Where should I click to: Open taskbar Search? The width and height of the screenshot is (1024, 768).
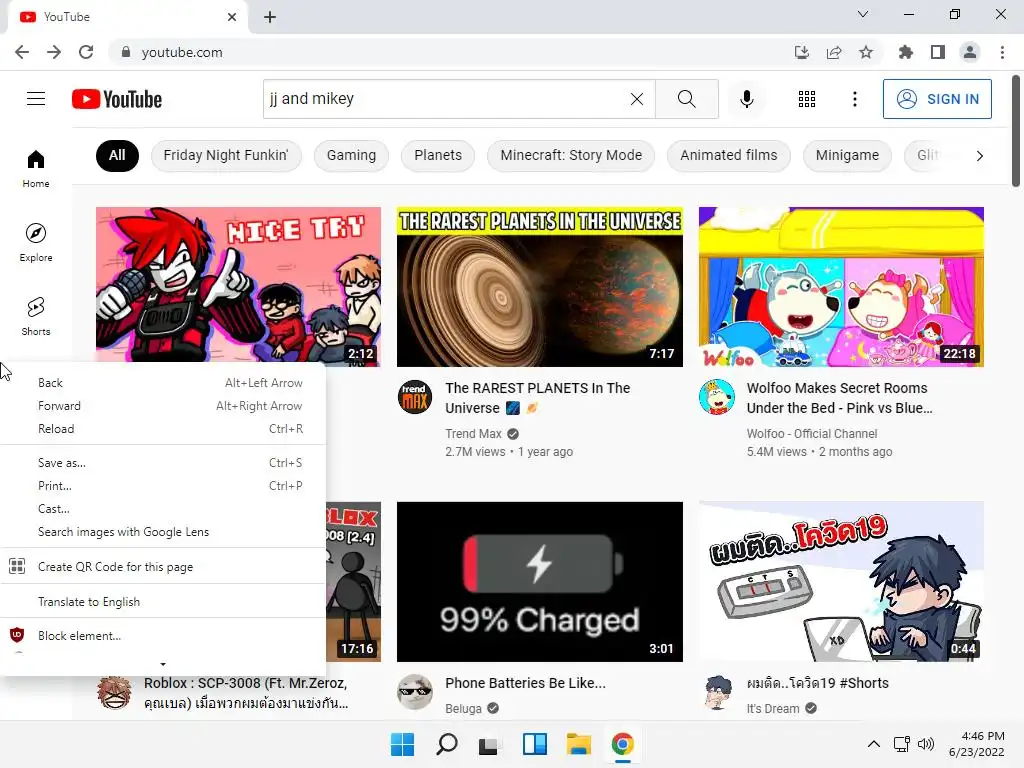tap(447, 744)
